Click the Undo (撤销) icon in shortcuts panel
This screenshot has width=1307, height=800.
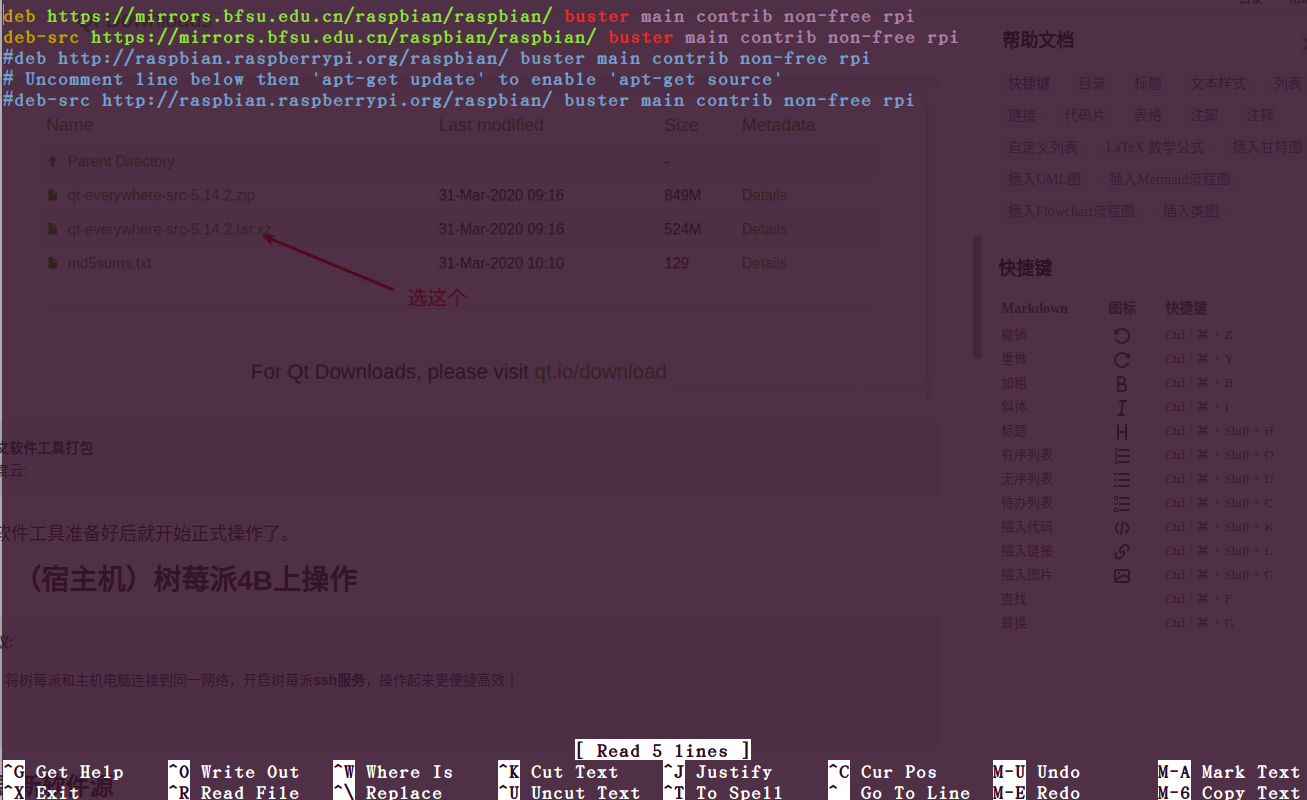point(1122,334)
